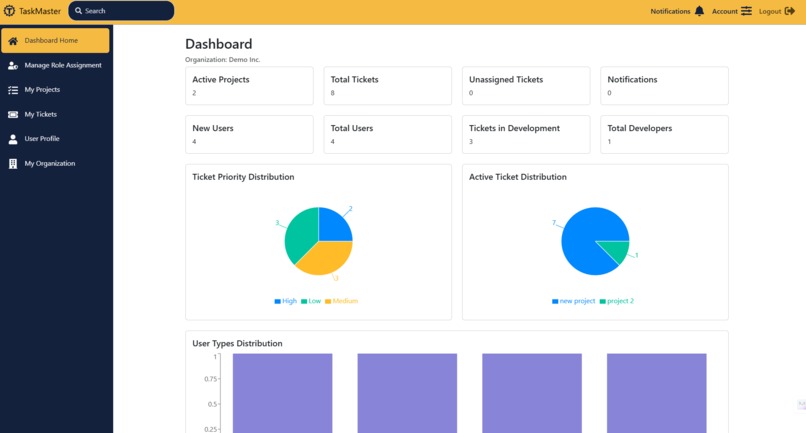806x433 pixels.
Task: Click the My Organization building icon
Action: point(13,164)
